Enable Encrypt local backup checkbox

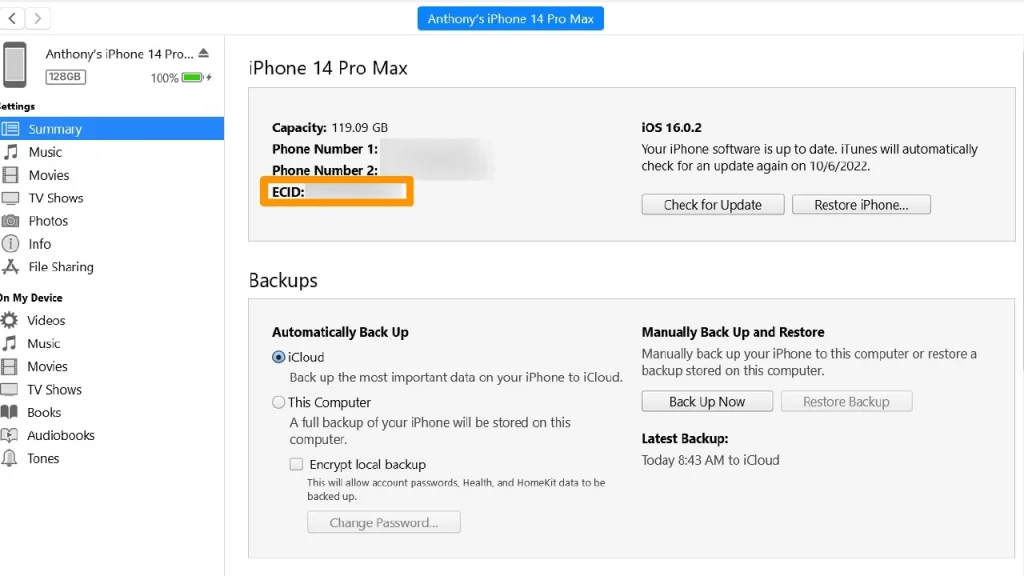pos(296,464)
